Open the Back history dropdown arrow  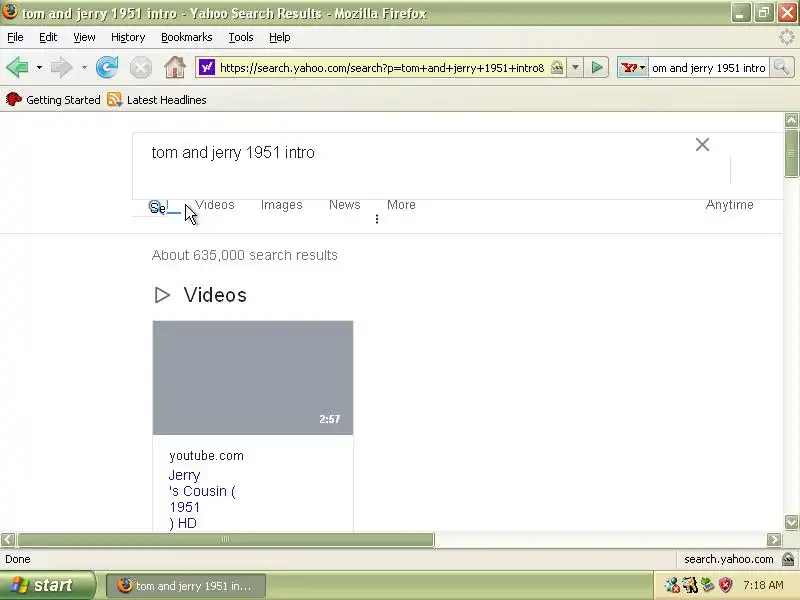click(39, 67)
